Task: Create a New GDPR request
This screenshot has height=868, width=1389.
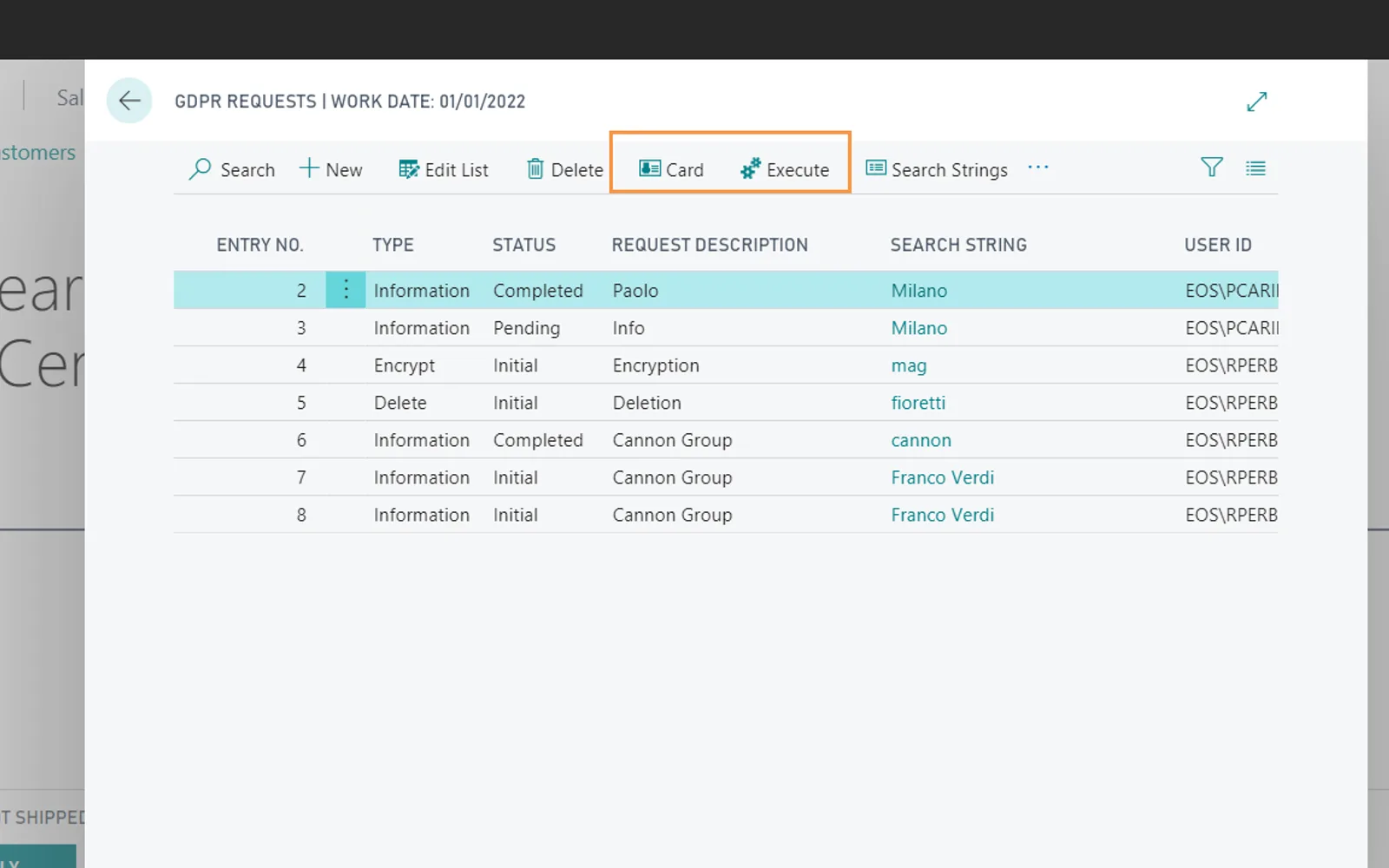Action: click(x=331, y=169)
